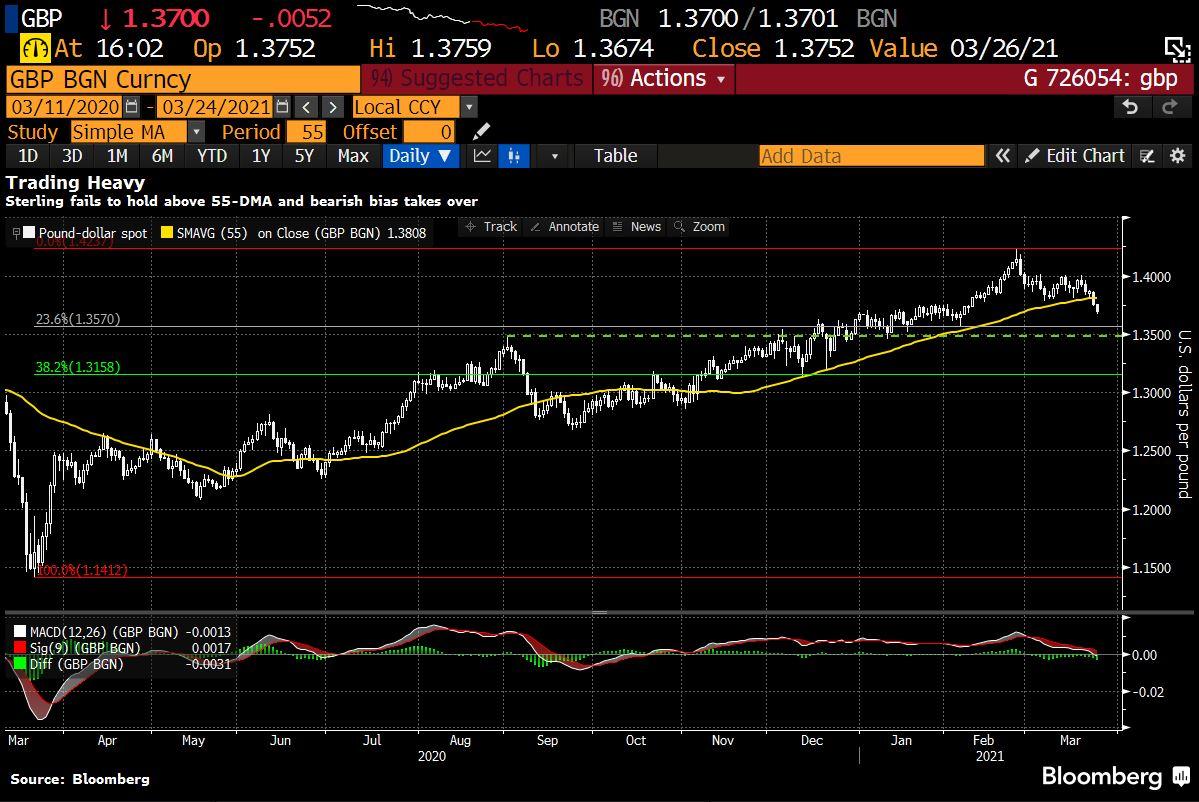Click the intraday sparkline thumbnail
The image size is (1199, 802).
pos(442,18)
